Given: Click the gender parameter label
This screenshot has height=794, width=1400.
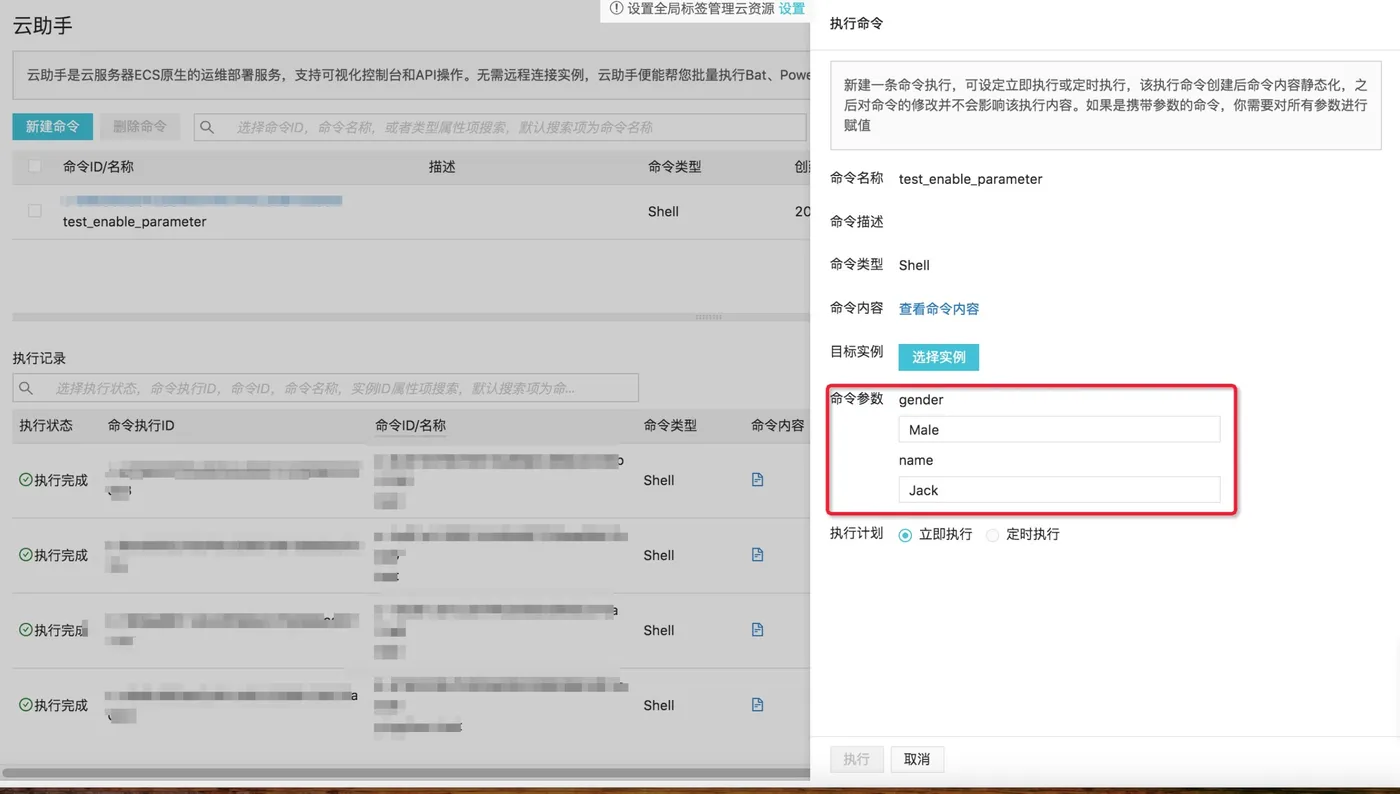Looking at the screenshot, I should click(921, 399).
